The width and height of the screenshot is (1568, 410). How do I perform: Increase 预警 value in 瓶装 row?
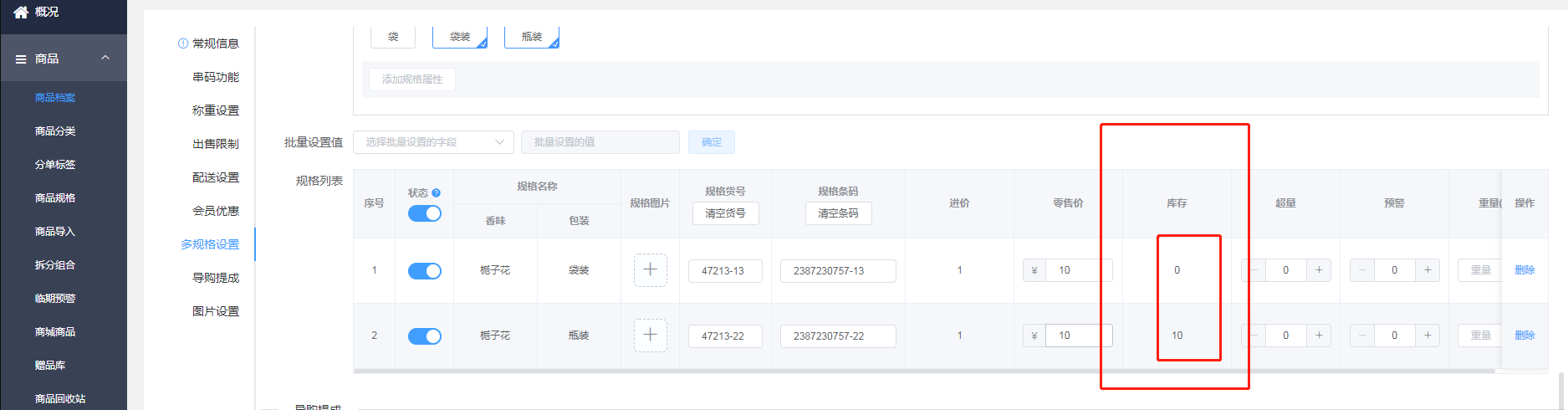(x=1428, y=336)
